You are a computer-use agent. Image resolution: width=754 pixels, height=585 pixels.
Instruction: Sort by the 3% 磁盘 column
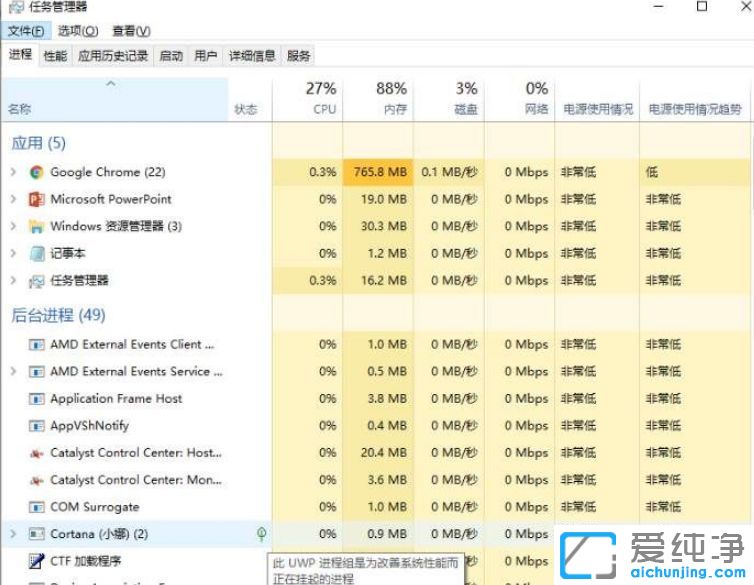pos(449,99)
